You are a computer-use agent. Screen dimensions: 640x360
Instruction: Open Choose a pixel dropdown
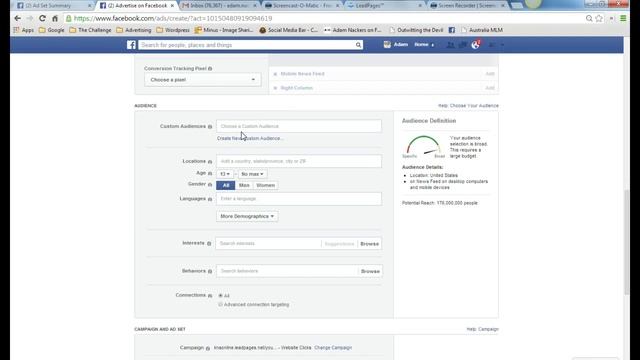[x=202, y=80]
